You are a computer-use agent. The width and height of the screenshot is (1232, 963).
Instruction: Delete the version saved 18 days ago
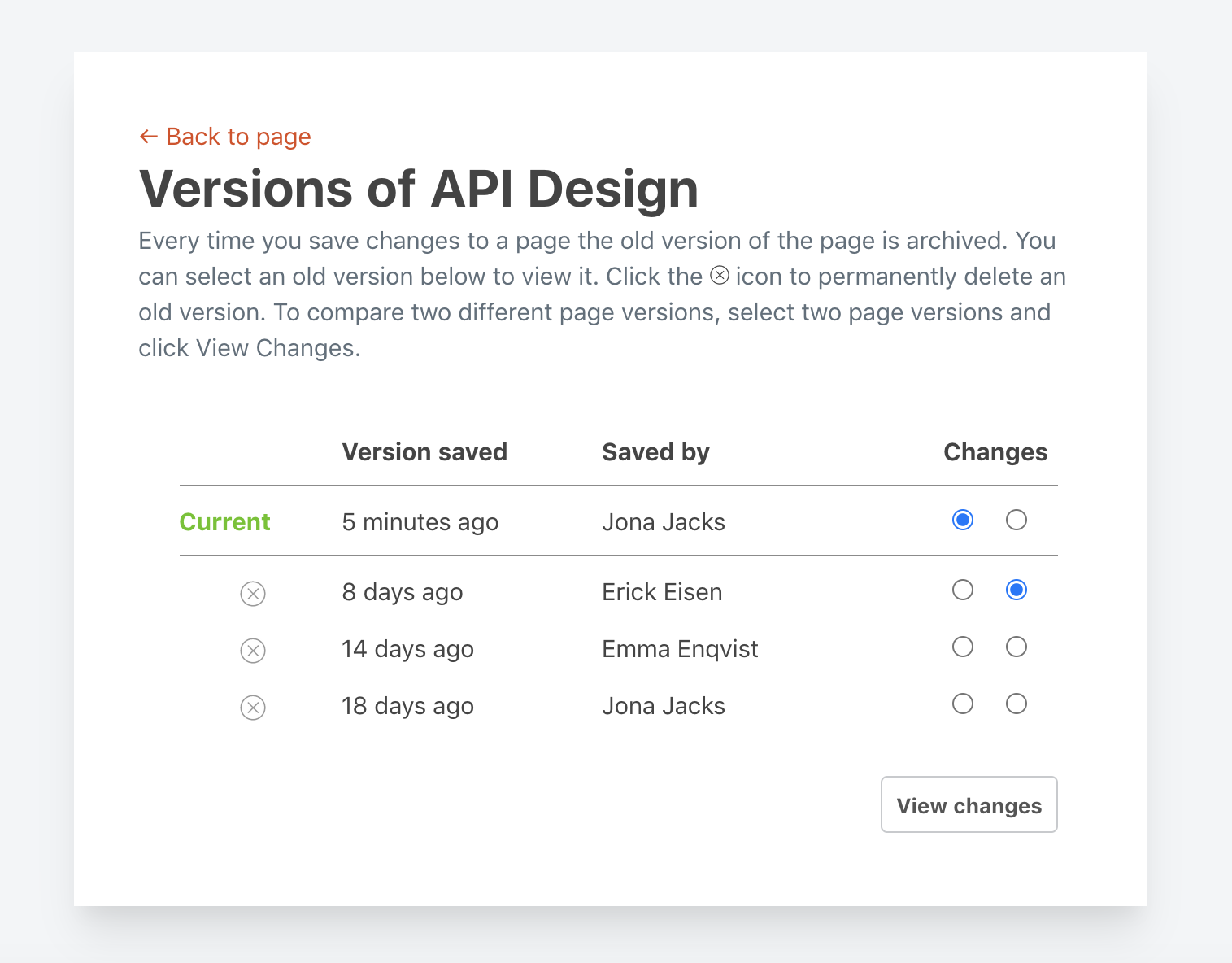(253, 708)
